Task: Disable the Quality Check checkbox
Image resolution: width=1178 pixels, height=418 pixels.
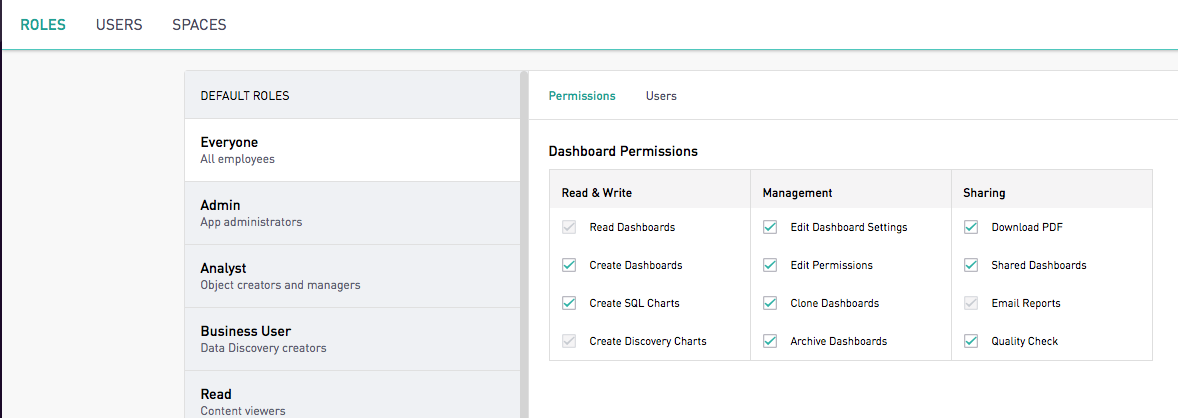Action: 971,341
